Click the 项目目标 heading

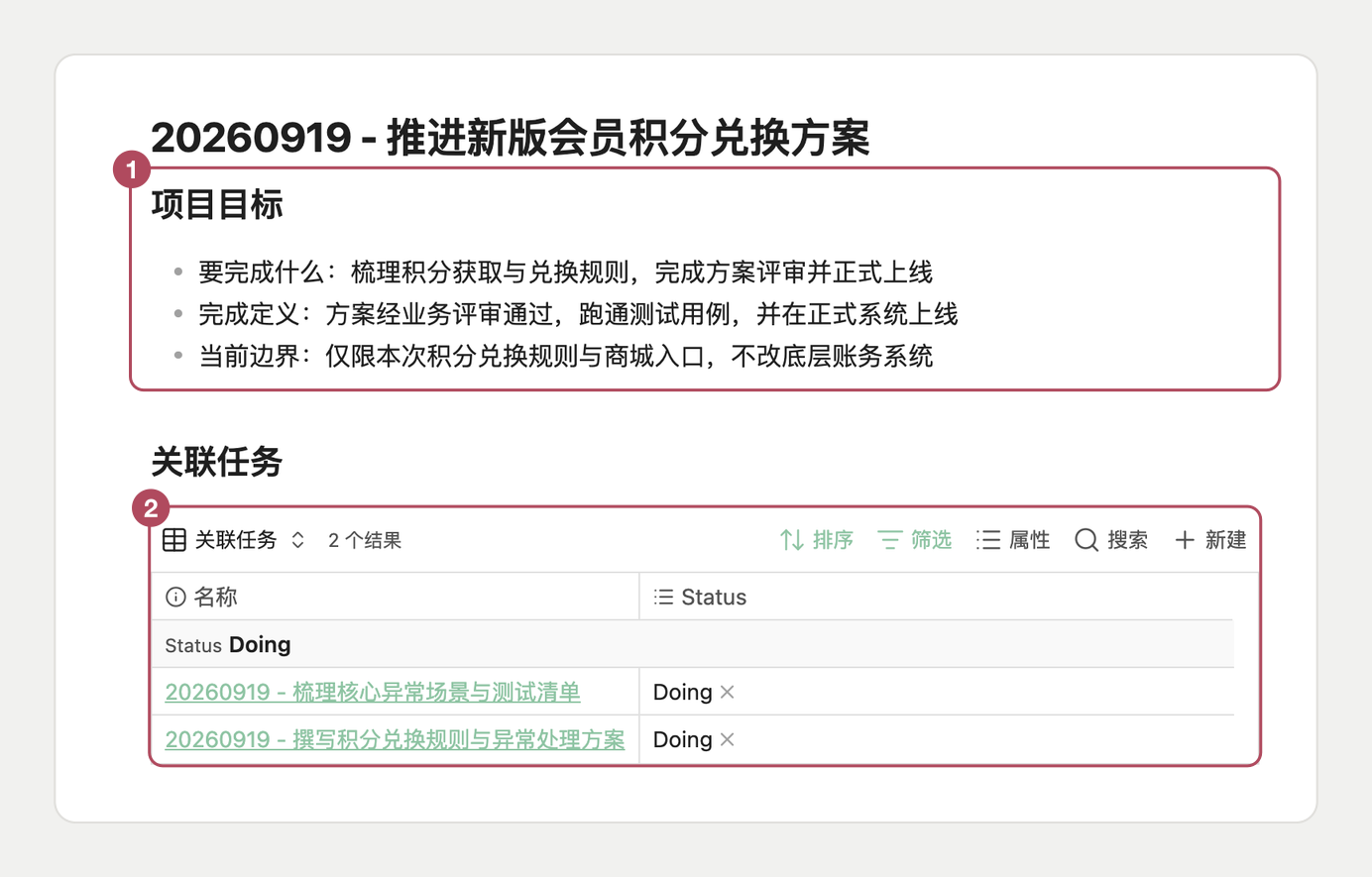pos(217,204)
